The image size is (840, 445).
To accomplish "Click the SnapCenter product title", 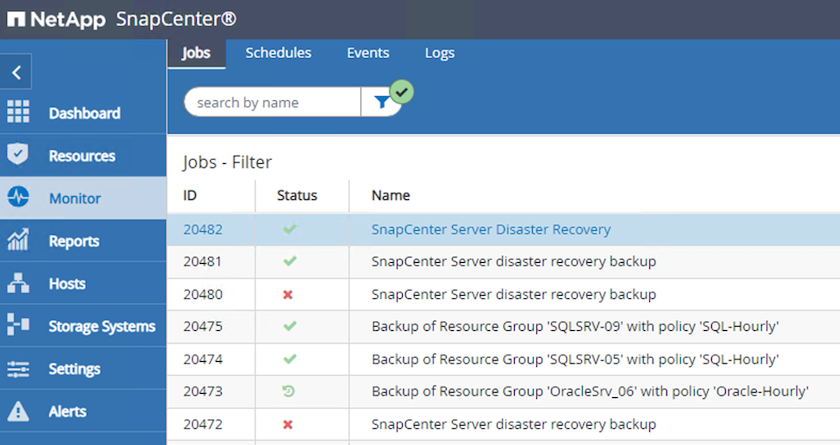I will (x=176, y=19).
